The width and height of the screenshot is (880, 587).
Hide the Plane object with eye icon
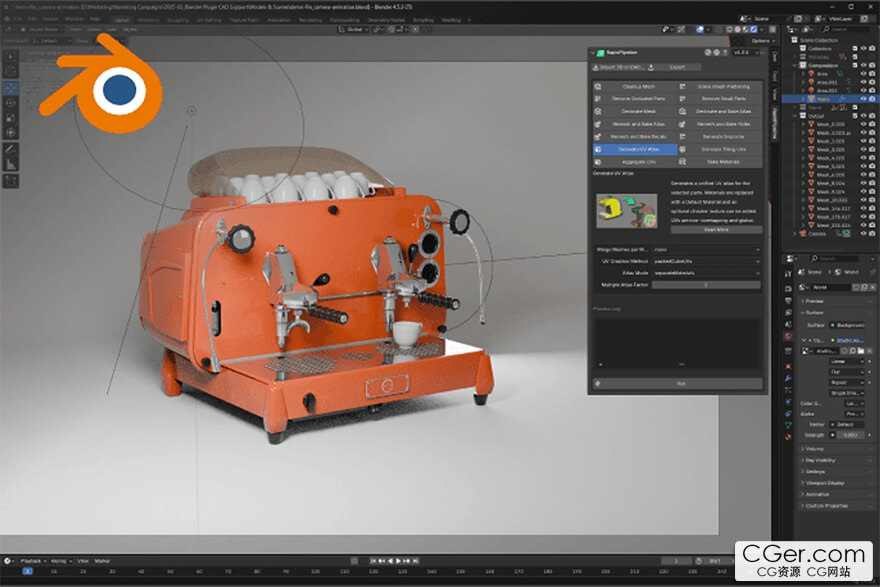coord(863,99)
